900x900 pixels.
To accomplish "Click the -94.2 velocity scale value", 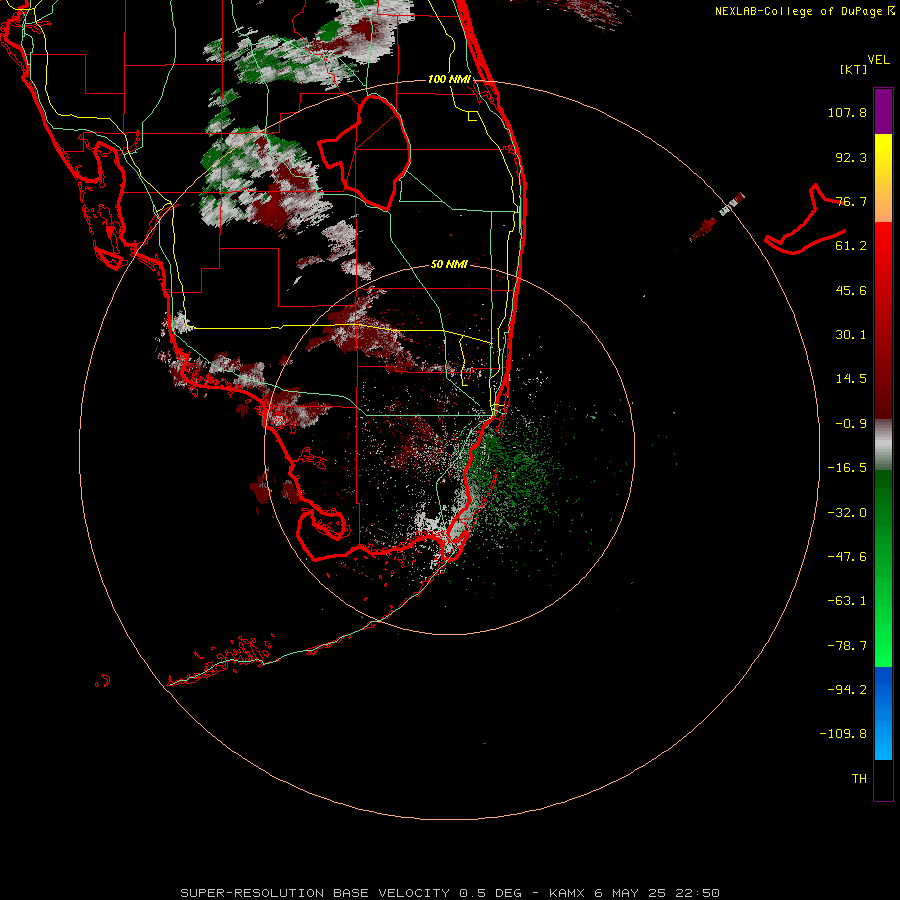I will click(x=847, y=690).
